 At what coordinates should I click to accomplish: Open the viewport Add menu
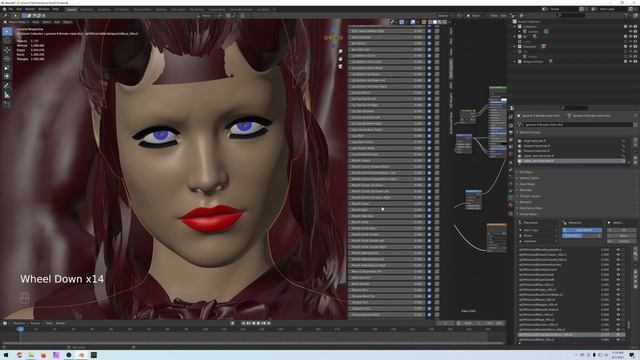point(57,22)
